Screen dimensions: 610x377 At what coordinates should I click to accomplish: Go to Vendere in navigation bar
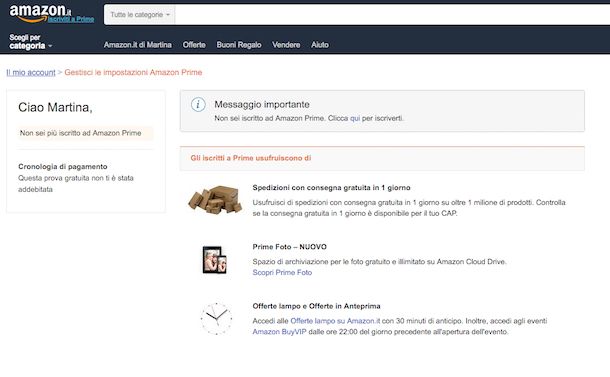[286, 45]
